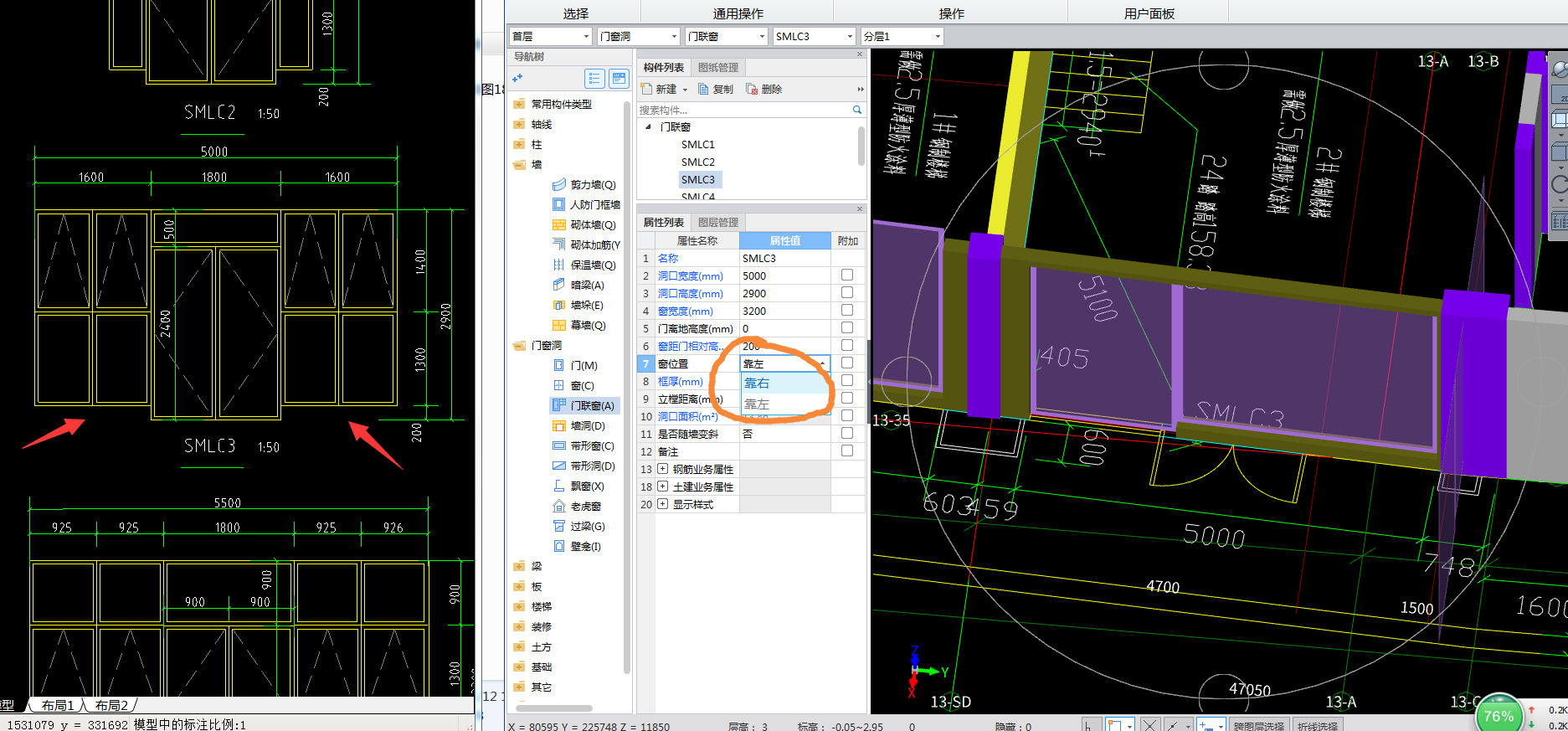Select 壁龛(I) in the navigation tree
Image resolution: width=1568 pixels, height=731 pixels.
tap(577, 547)
